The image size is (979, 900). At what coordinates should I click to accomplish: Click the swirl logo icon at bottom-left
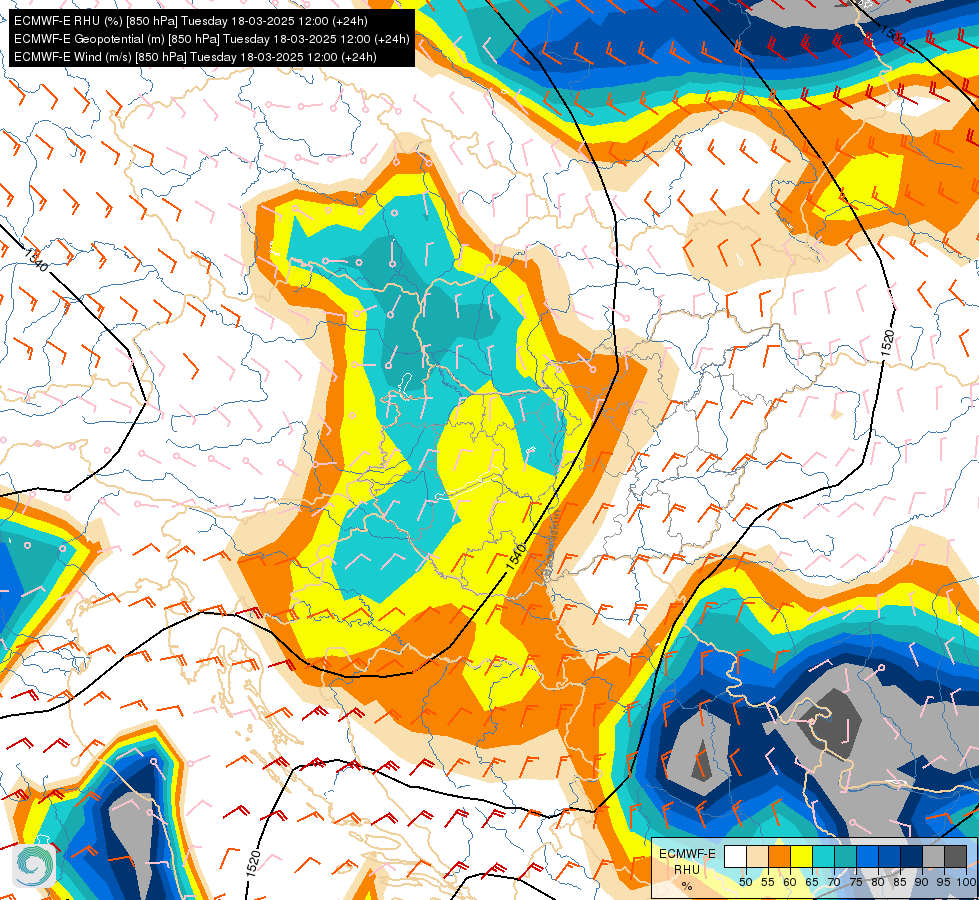(34, 866)
